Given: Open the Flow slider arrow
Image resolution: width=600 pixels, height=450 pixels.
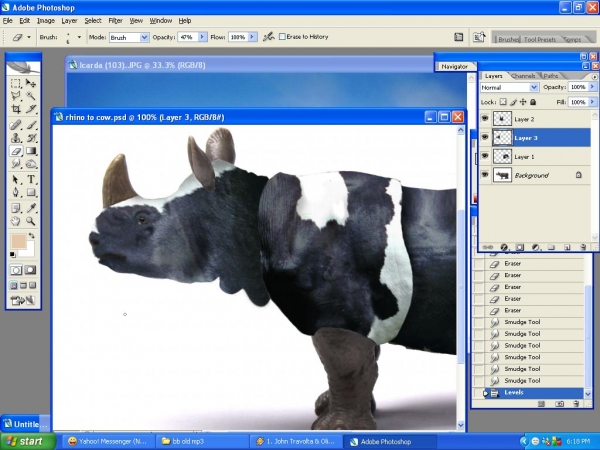Looking at the screenshot, I should (252, 37).
